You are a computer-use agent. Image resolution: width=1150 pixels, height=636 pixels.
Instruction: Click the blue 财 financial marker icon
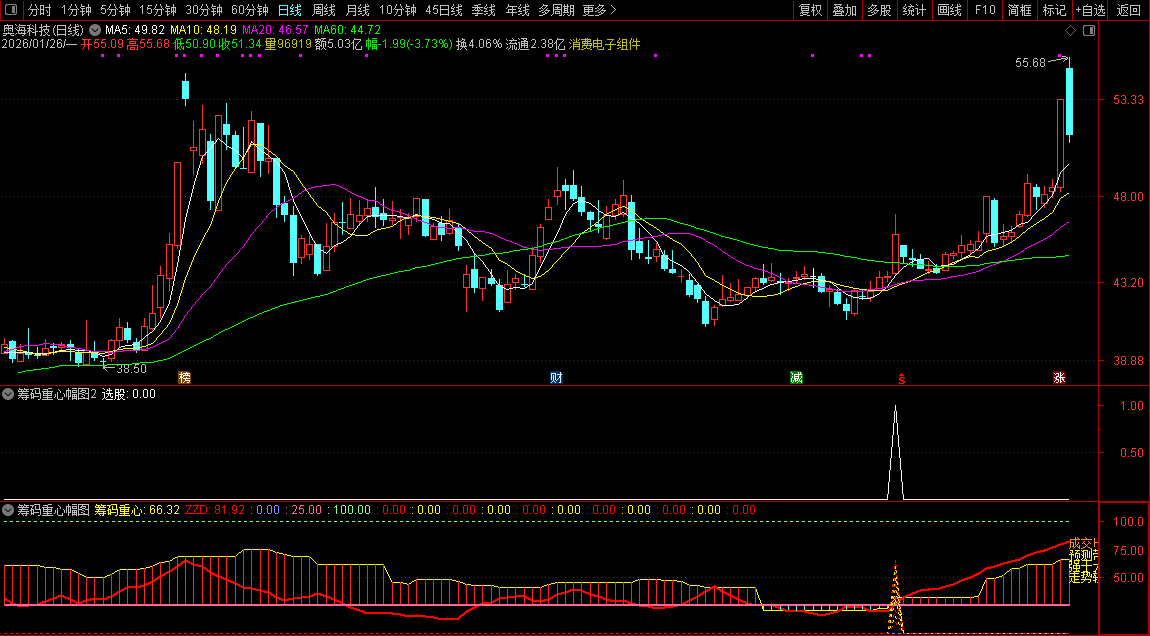click(556, 378)
